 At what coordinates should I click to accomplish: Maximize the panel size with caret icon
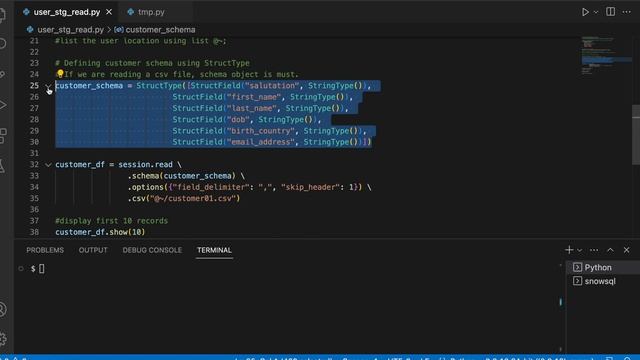(x=610, y=250)
